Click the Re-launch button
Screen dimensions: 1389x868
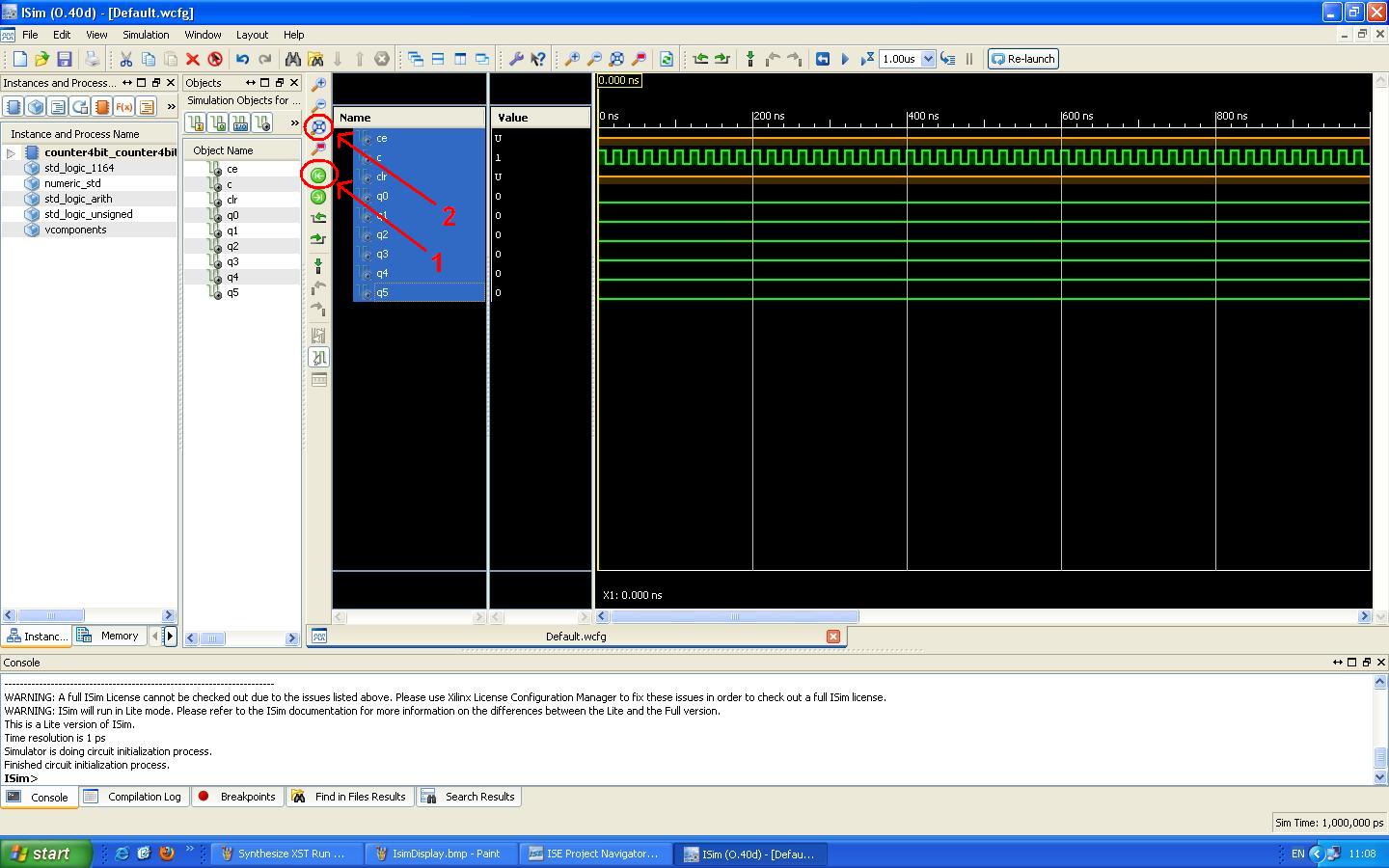pos(1022,59)
